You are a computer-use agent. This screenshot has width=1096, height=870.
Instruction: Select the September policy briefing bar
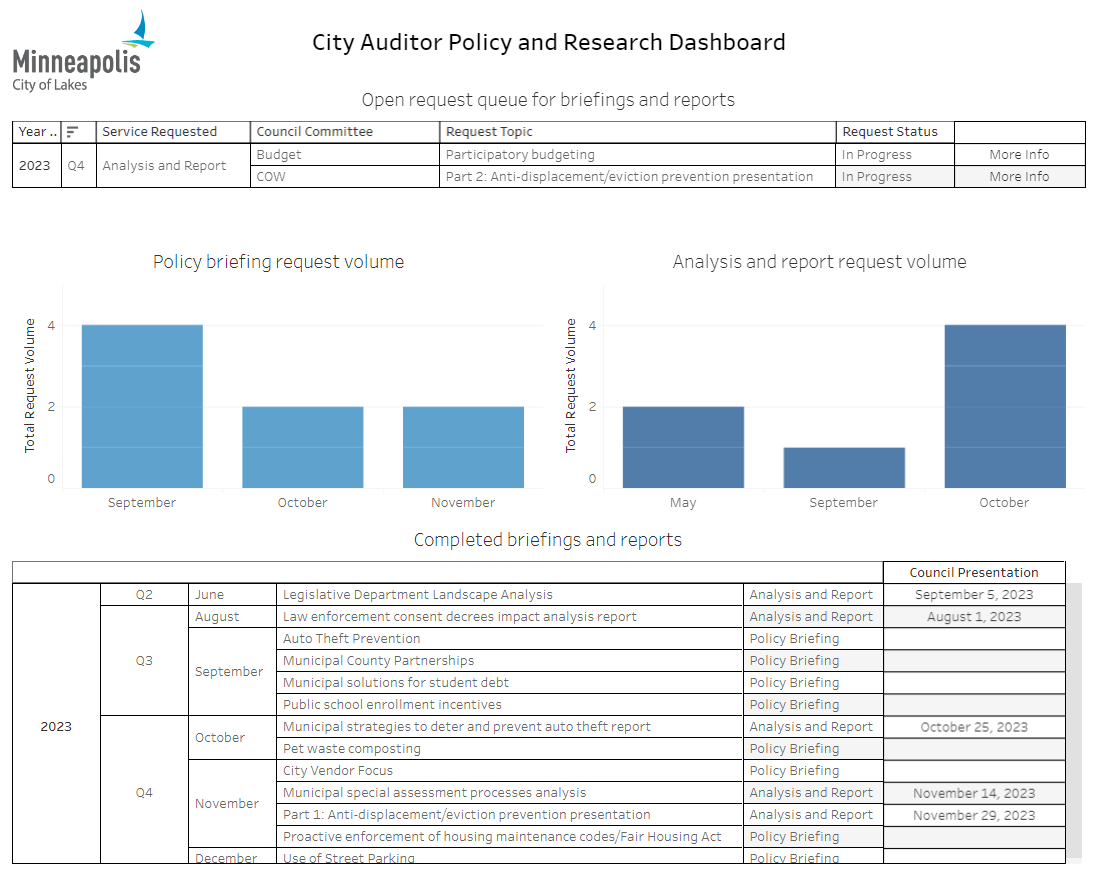click(x=142, y=406)
